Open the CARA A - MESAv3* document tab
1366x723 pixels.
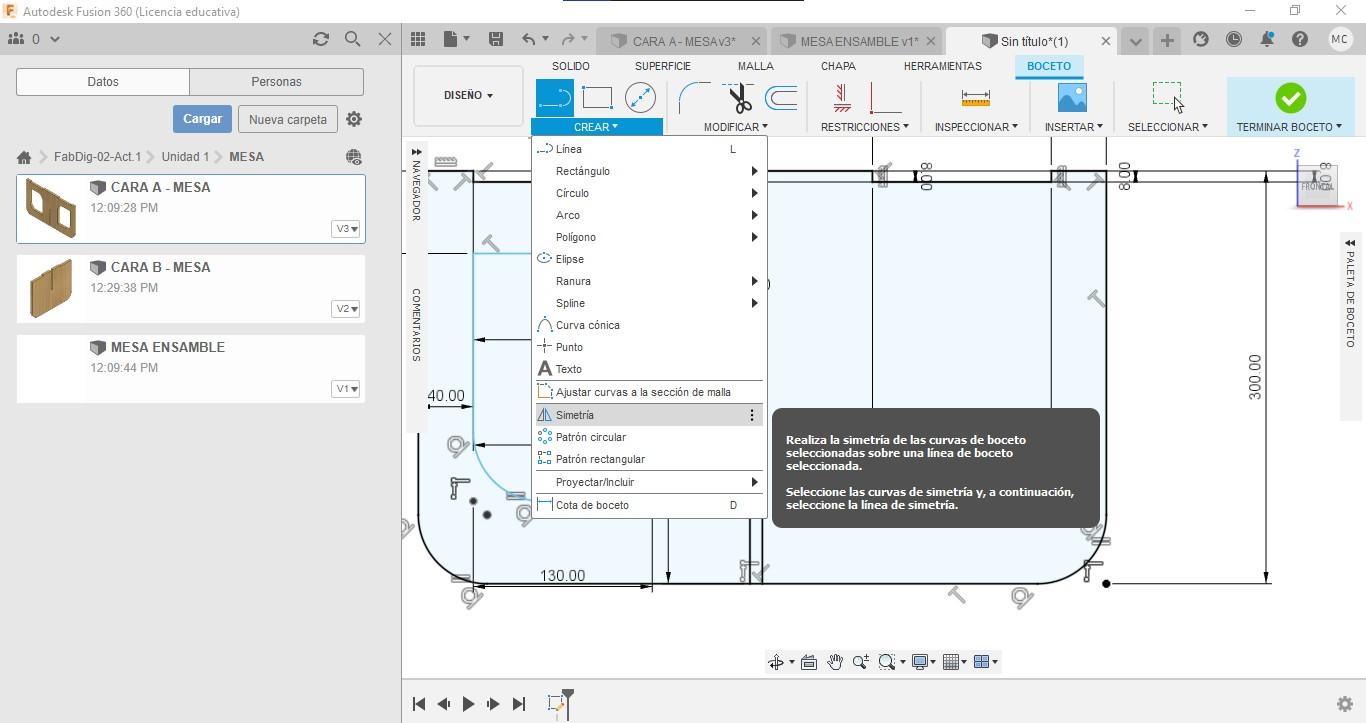(684, 41)
